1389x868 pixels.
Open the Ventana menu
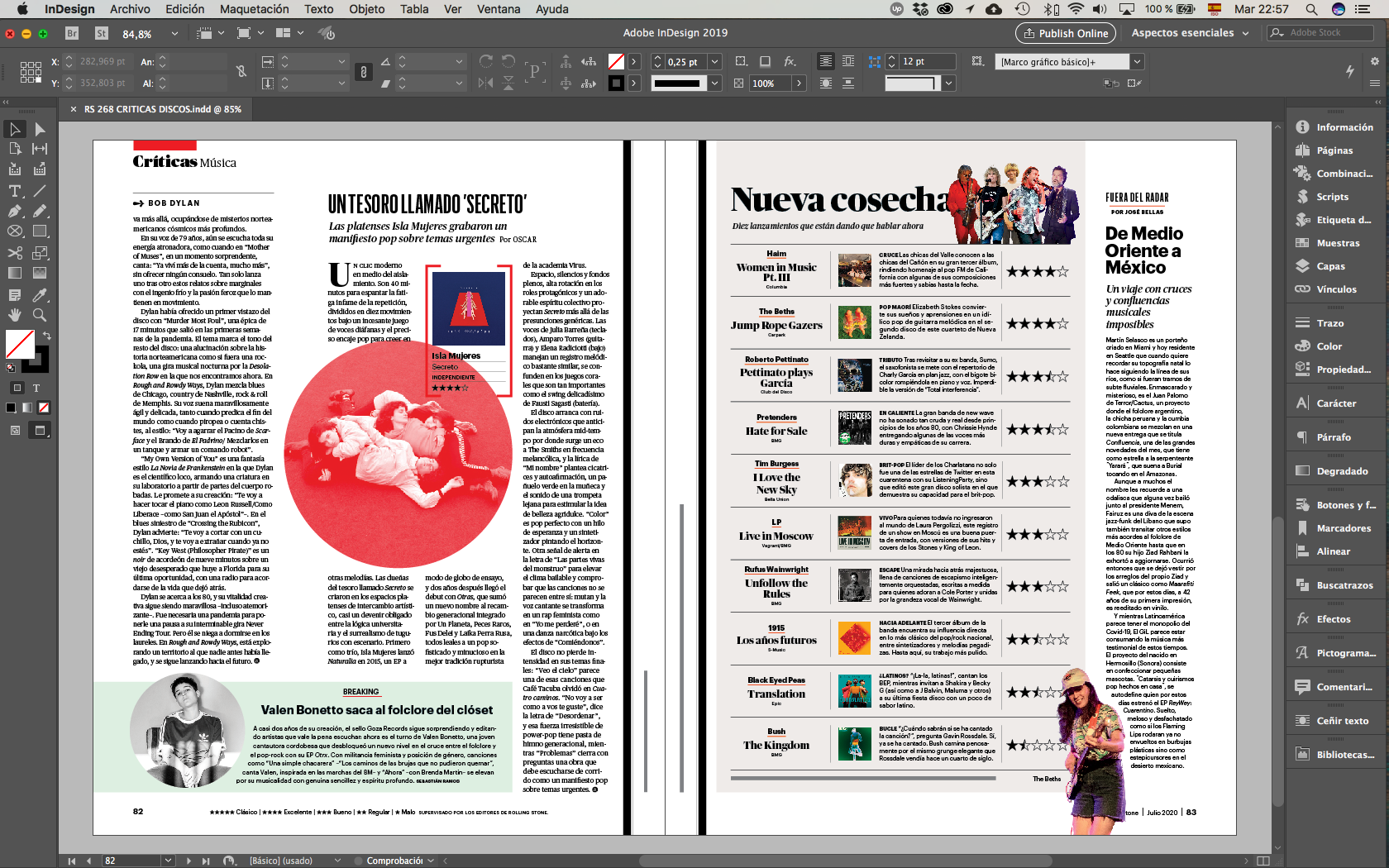(499, 9)
